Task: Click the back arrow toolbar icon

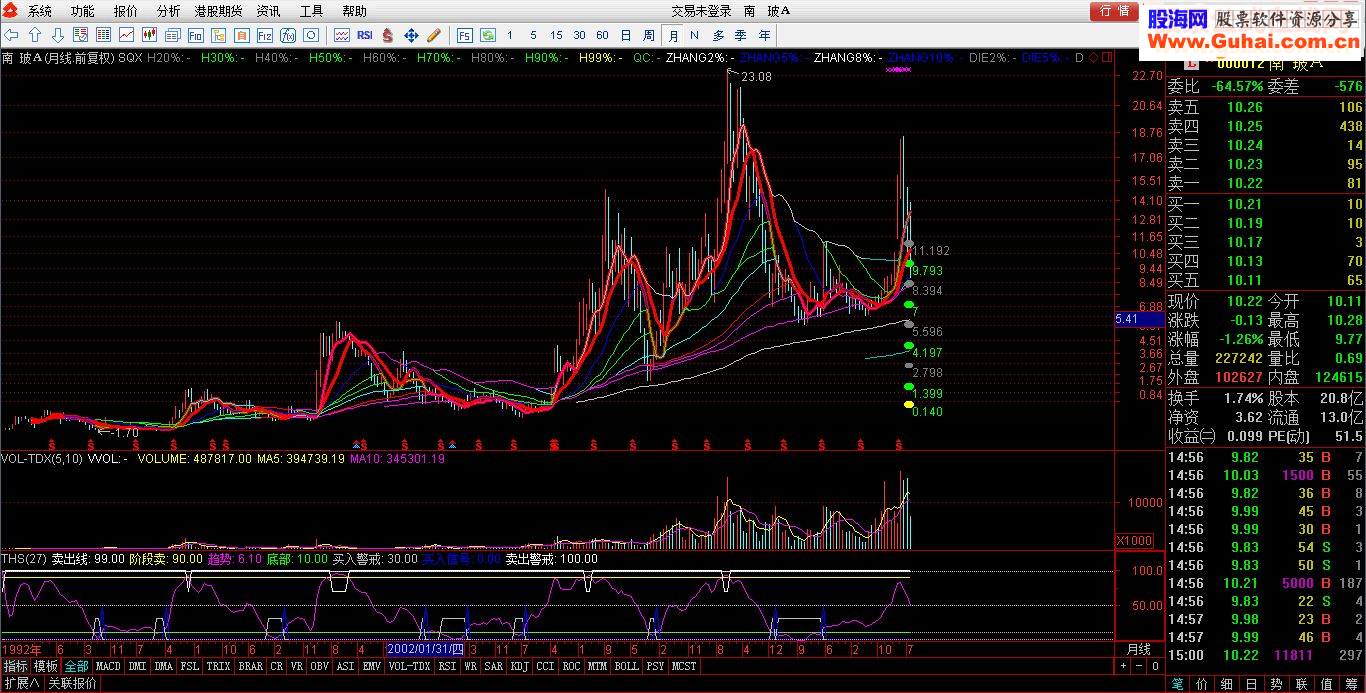Action: 11,35
